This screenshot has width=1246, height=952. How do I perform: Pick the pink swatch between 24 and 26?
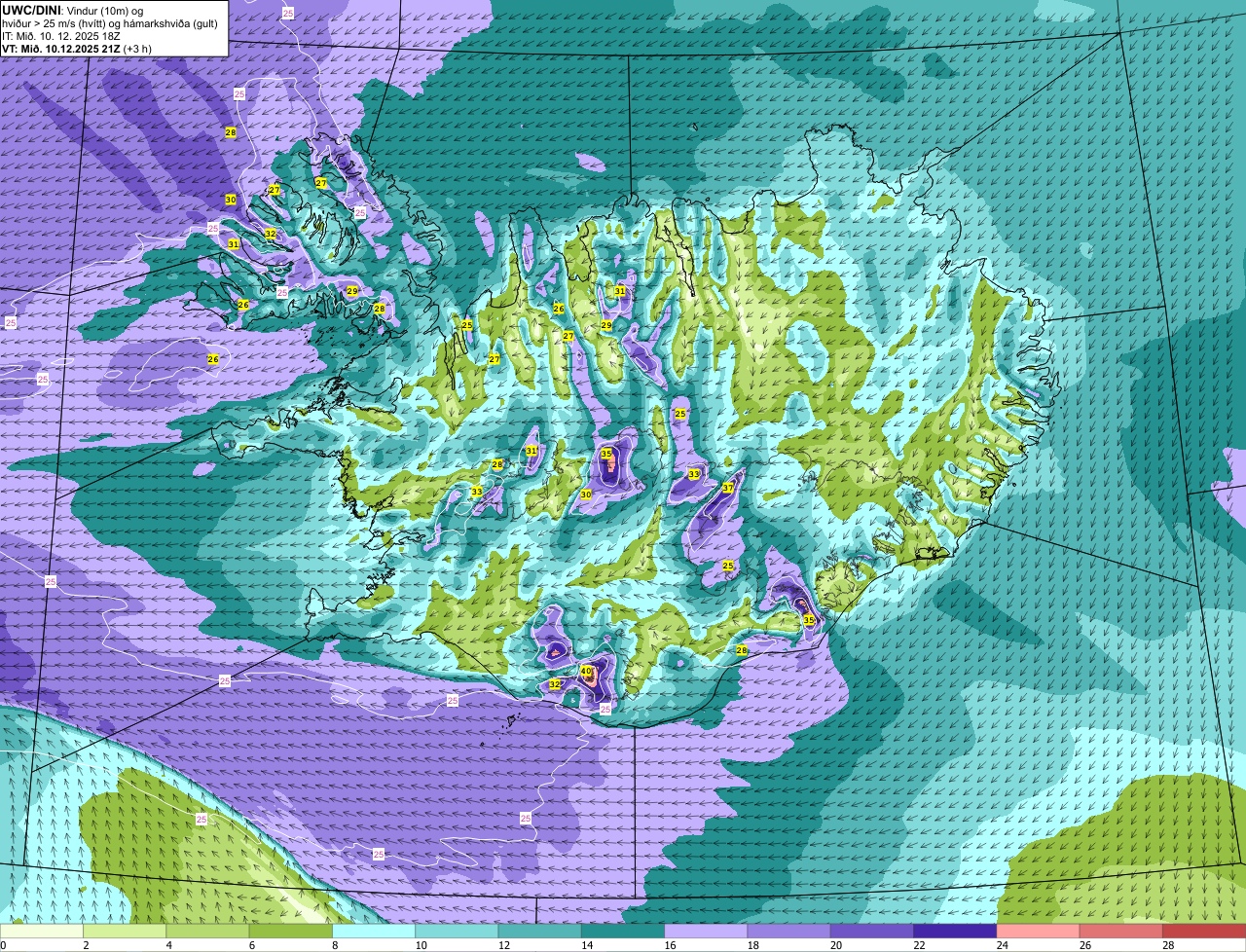[1039, 931]
